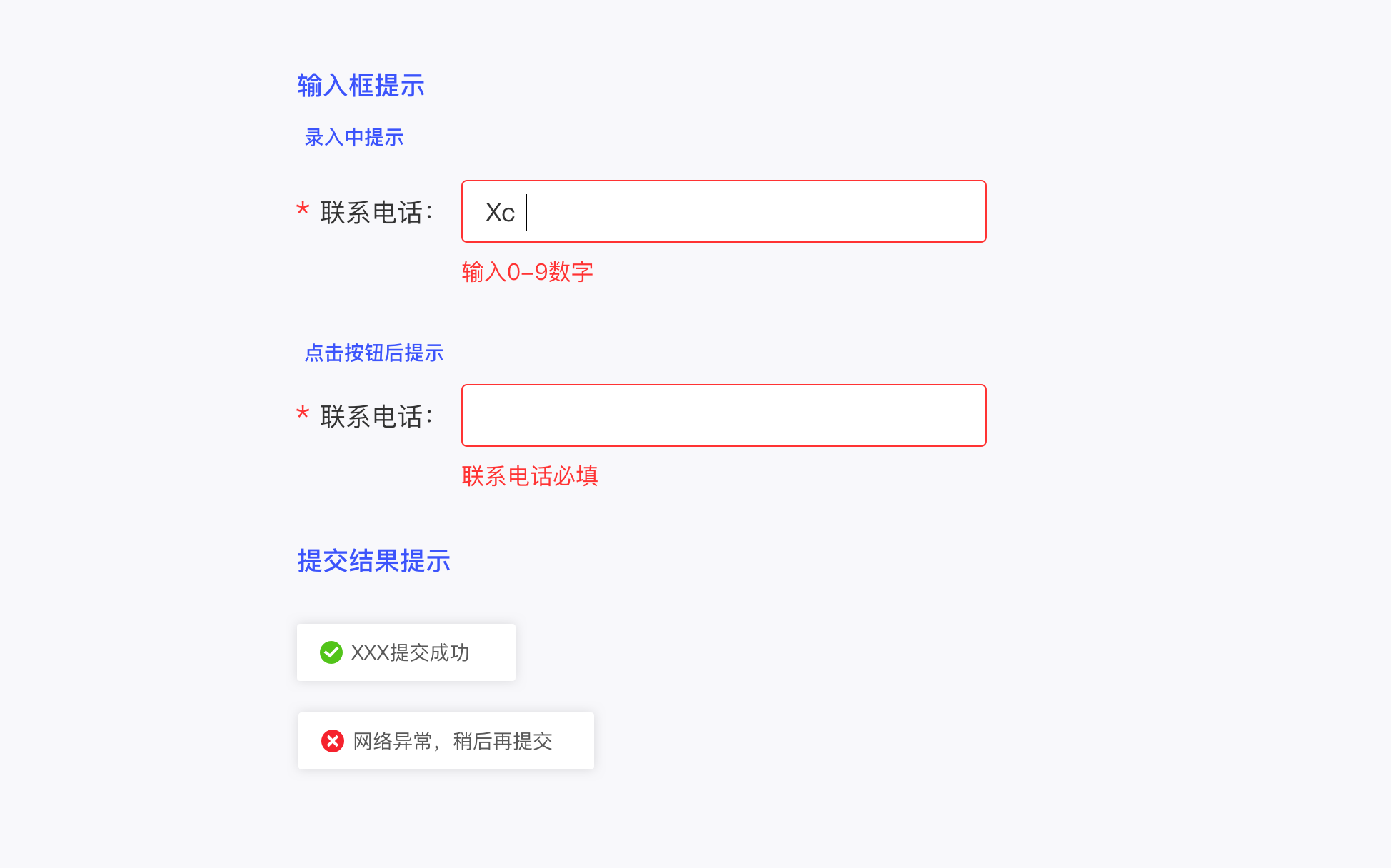Click the 联系电话必填 error message
This screenshot has height=868, width=1391.
530,476
